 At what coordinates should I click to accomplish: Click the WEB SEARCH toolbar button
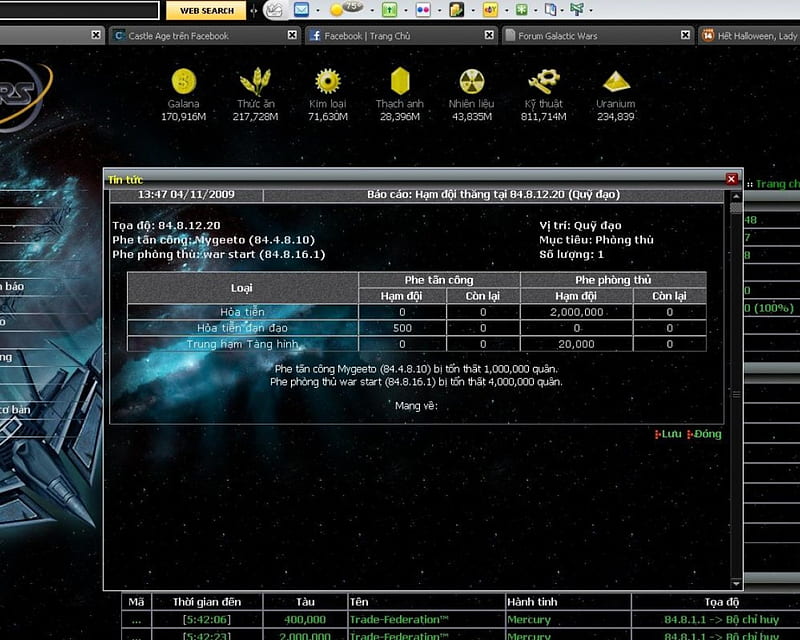[x=206, y=11]
